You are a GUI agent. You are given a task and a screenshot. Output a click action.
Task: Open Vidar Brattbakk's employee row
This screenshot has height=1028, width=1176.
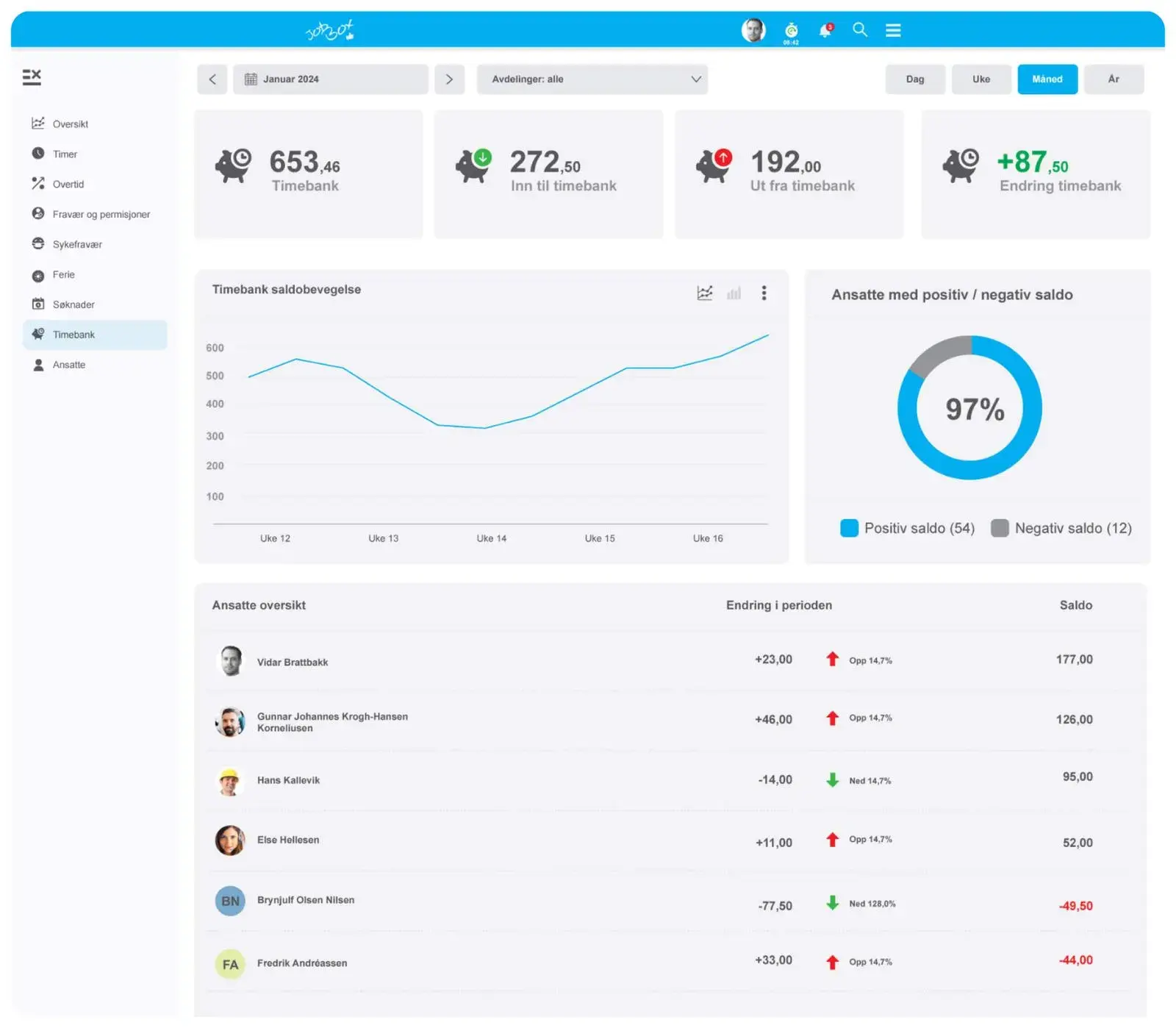tap(293, 662)
